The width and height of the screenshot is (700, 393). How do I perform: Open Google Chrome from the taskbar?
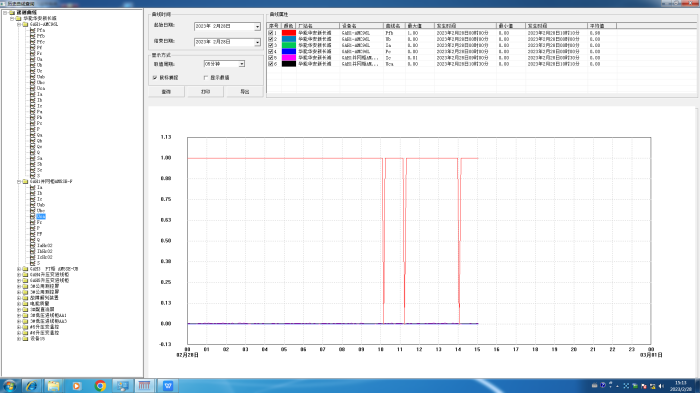tap(100, 386)
